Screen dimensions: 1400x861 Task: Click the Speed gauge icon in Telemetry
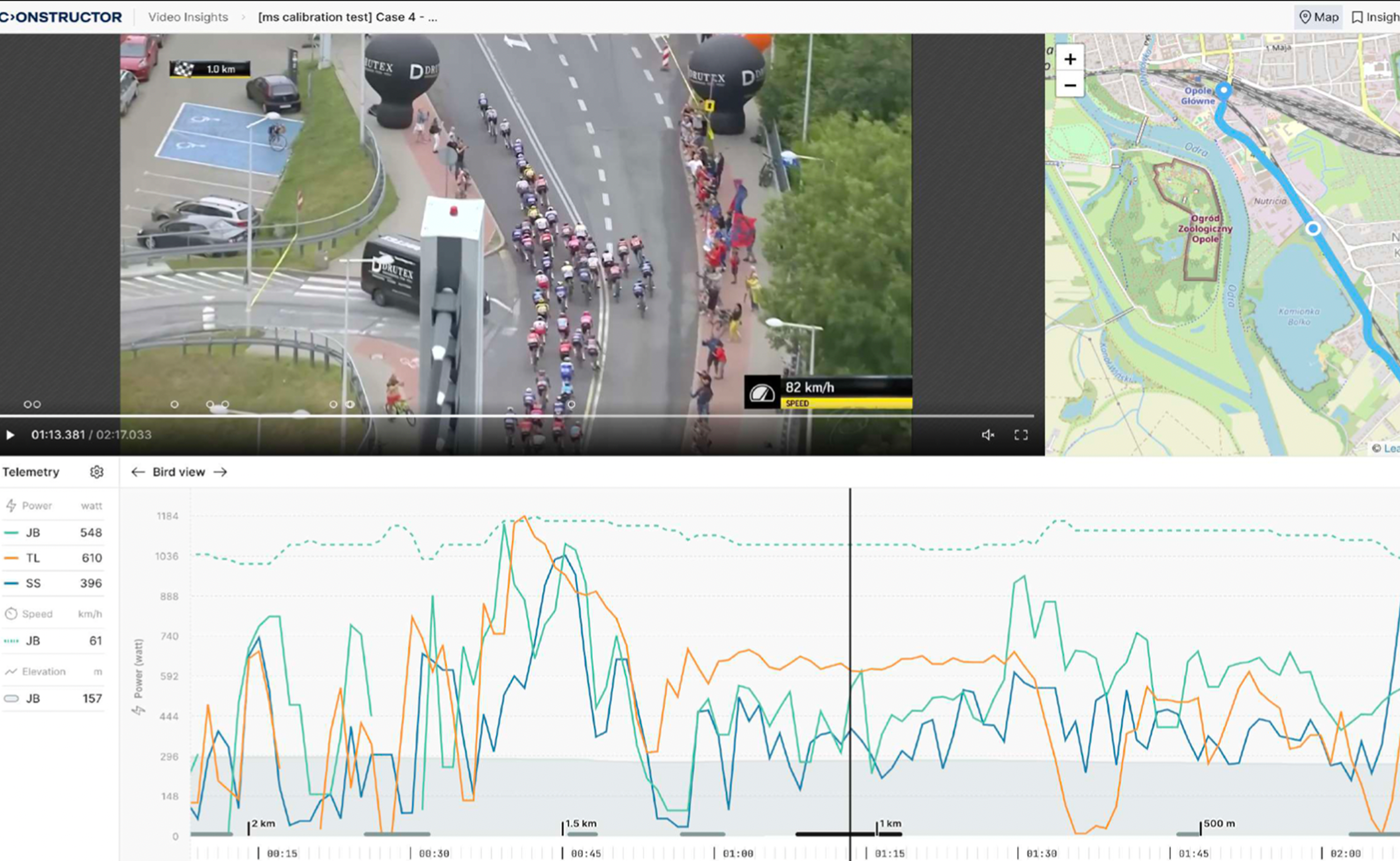10,613
